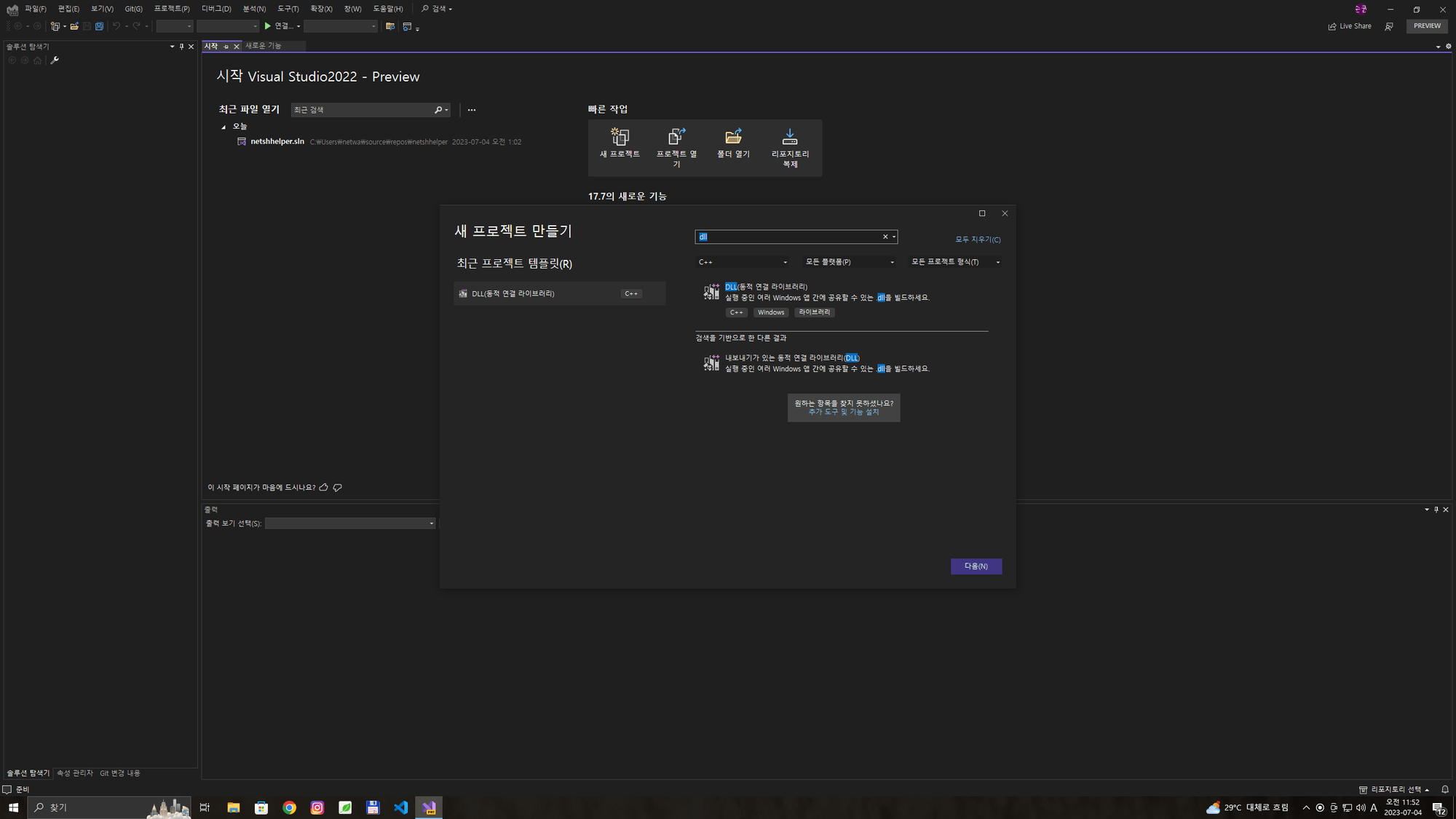Click the 새 프로젝트 quick action tile
Image resolution: width=1456 pixels, height=819 pixels.
tap(620, 143)
